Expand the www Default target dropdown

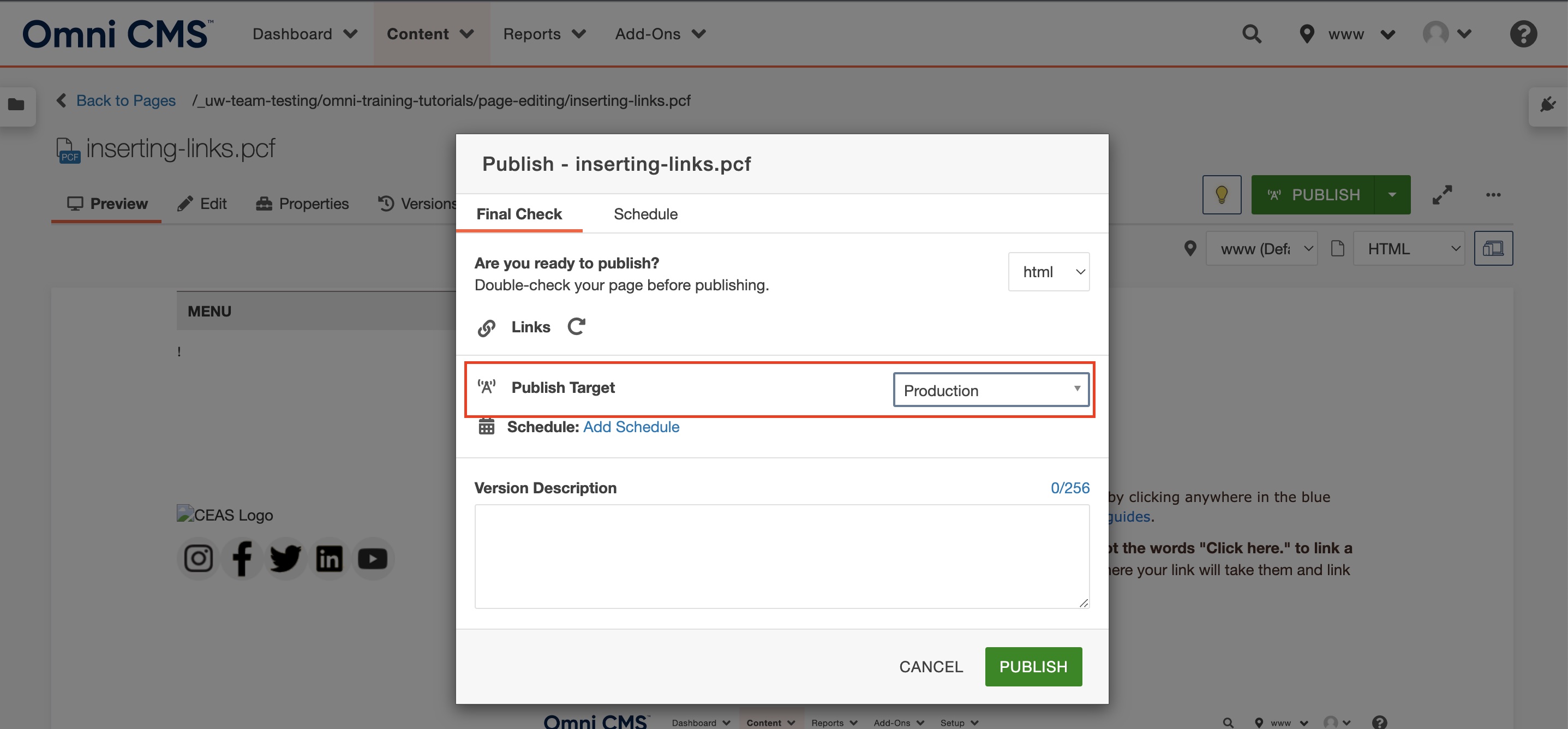1265,247
